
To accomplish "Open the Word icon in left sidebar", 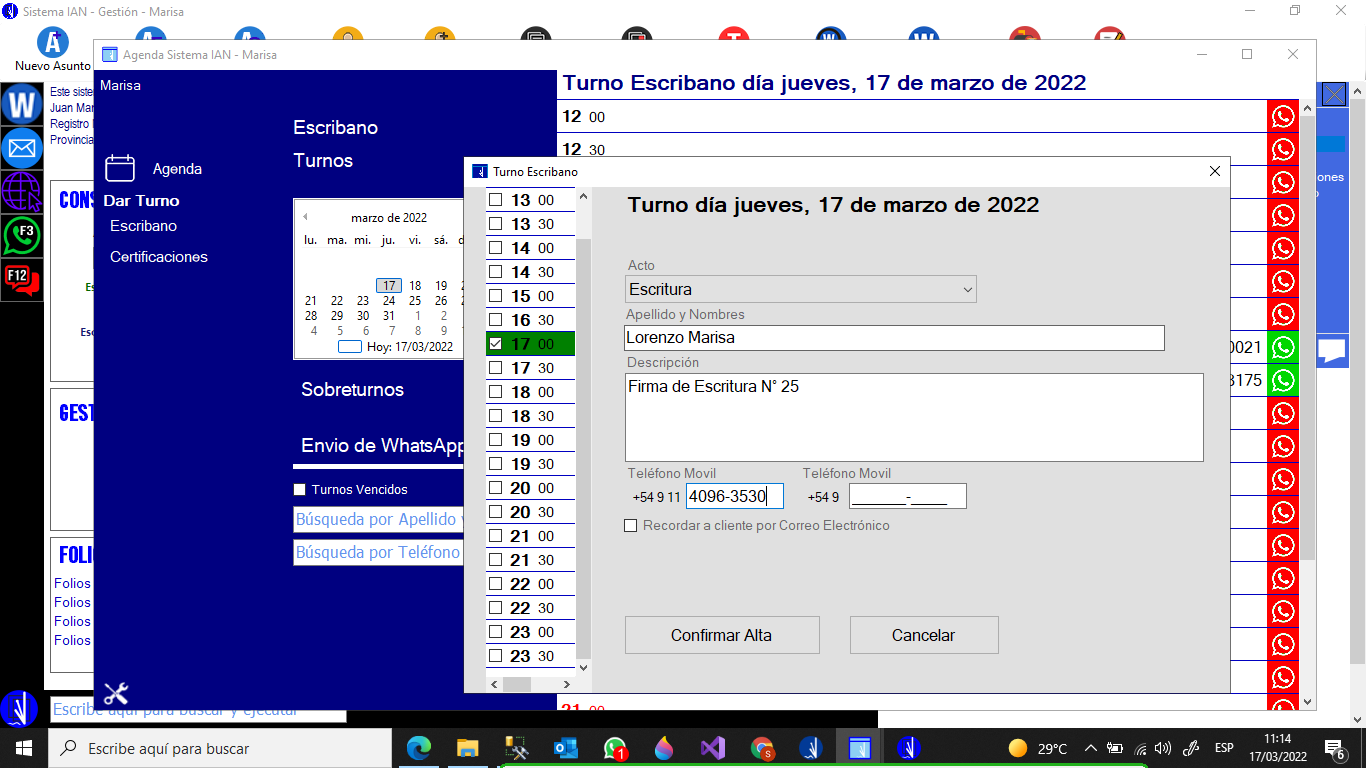I will (x=21, y=105).
